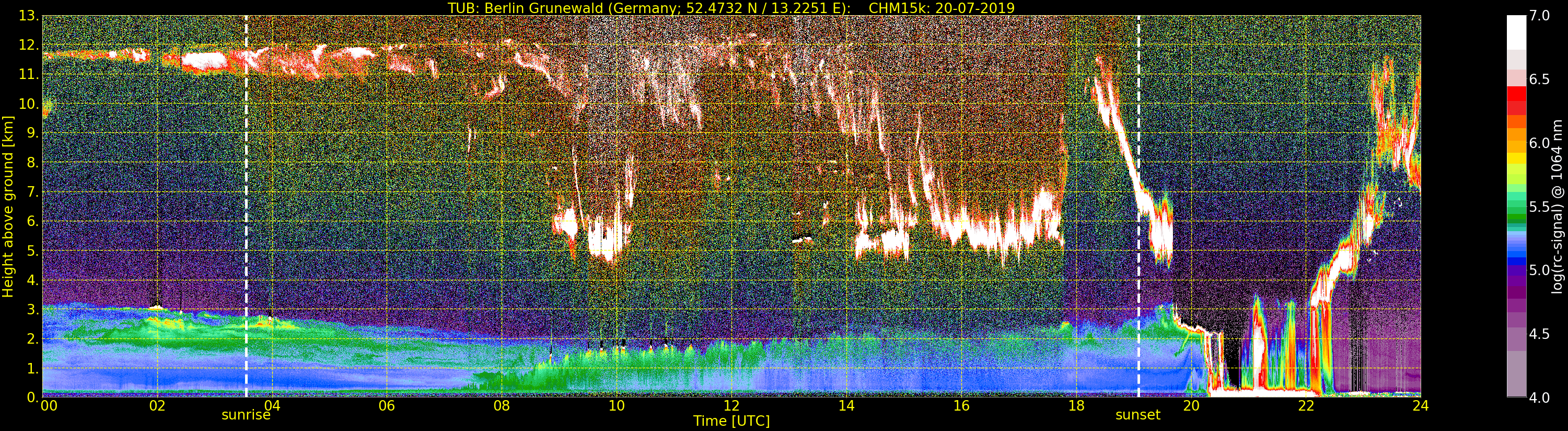Screen dimensions: 1568x431
Task: Click the height axis tick '1.'
Action: (x=32, y=368)
